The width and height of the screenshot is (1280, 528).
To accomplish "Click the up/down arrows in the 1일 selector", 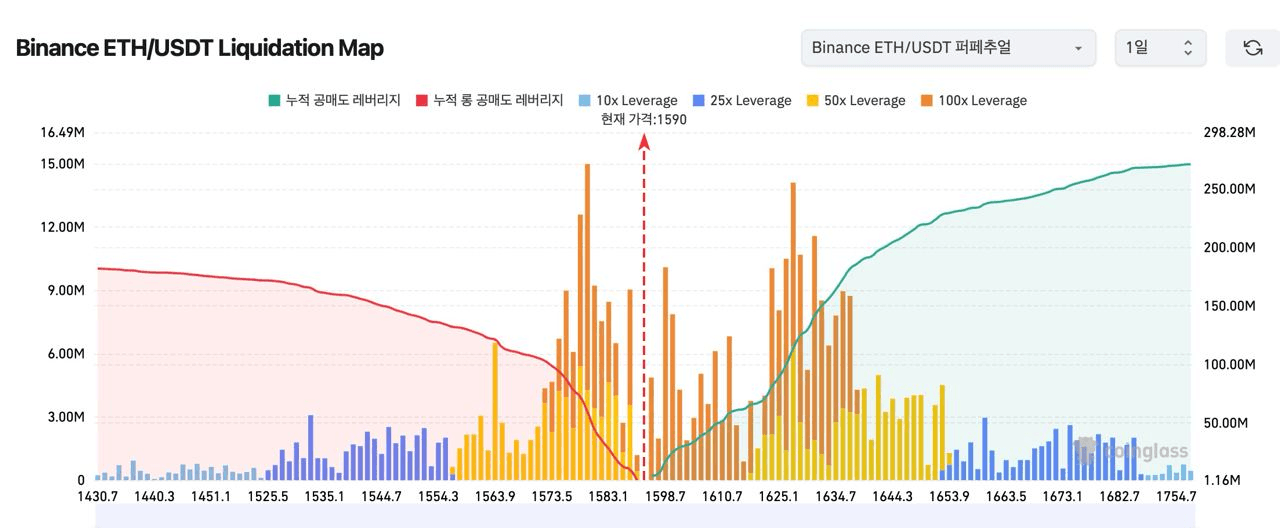I will pyautogui.click(x=1188, y=48).
